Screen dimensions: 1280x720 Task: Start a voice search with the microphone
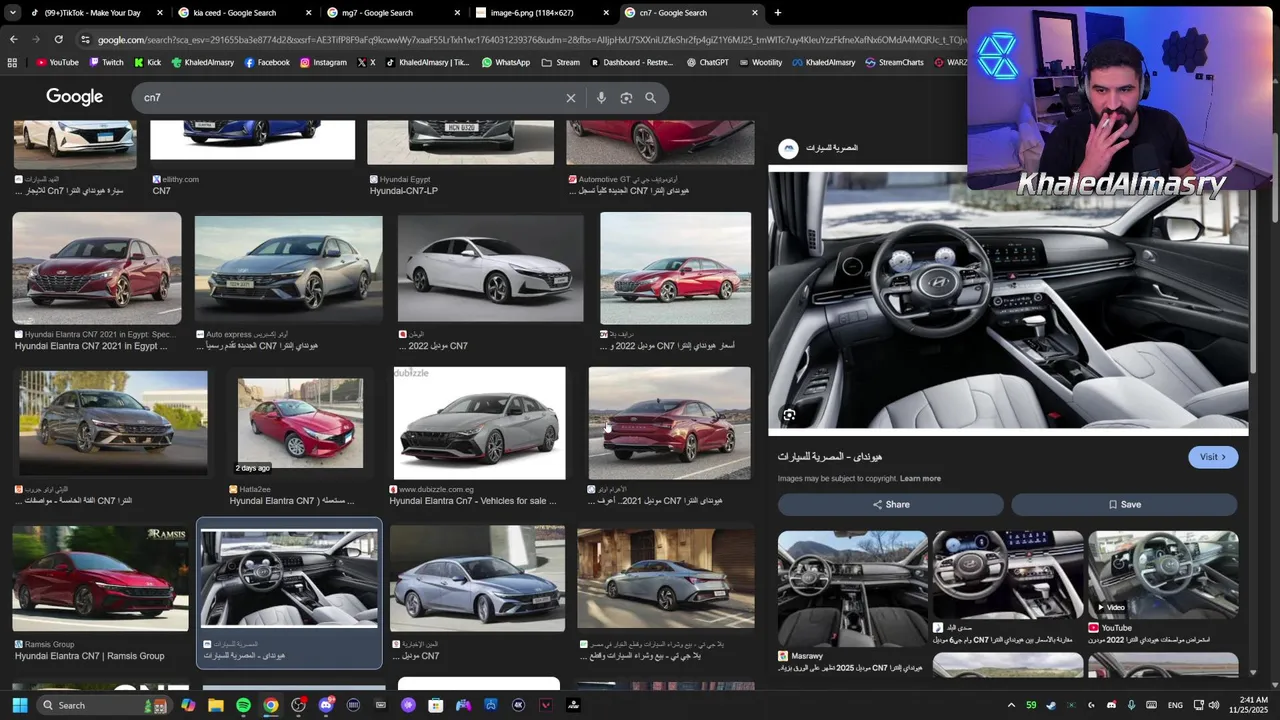[601, 98]
